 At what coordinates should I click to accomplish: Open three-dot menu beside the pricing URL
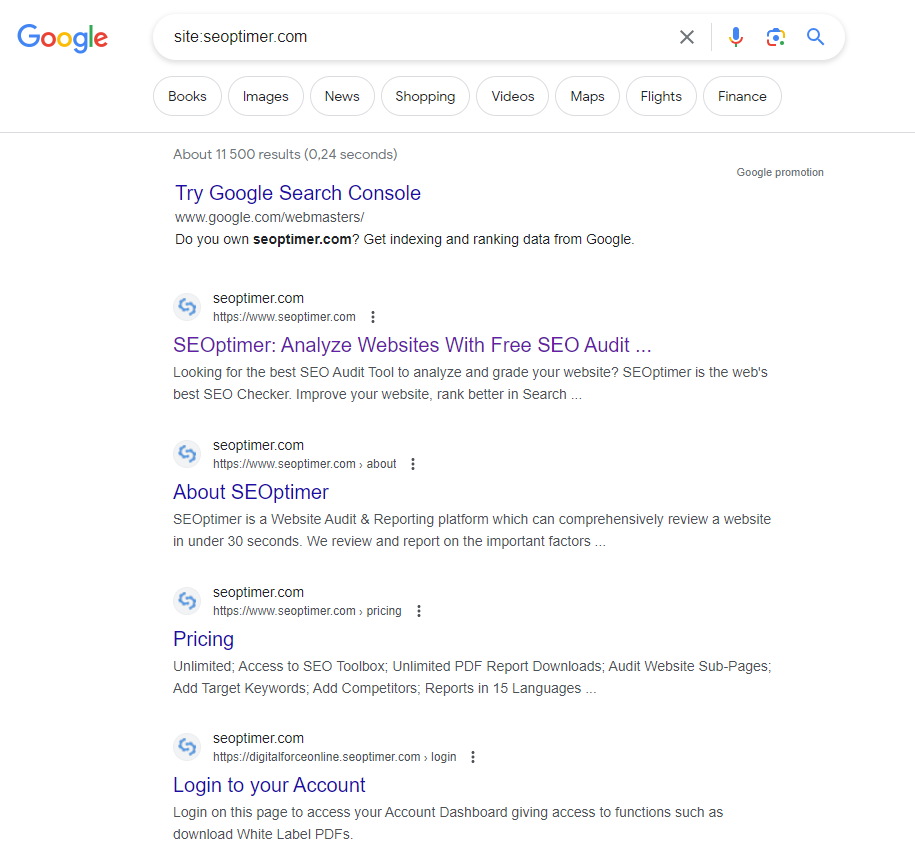click(419, 611)
